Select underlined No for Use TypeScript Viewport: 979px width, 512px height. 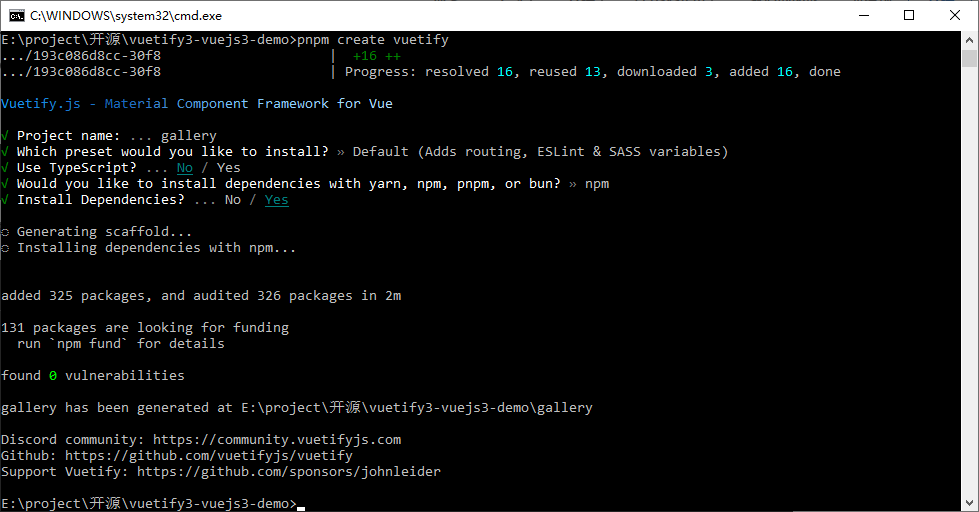point(184,168)
